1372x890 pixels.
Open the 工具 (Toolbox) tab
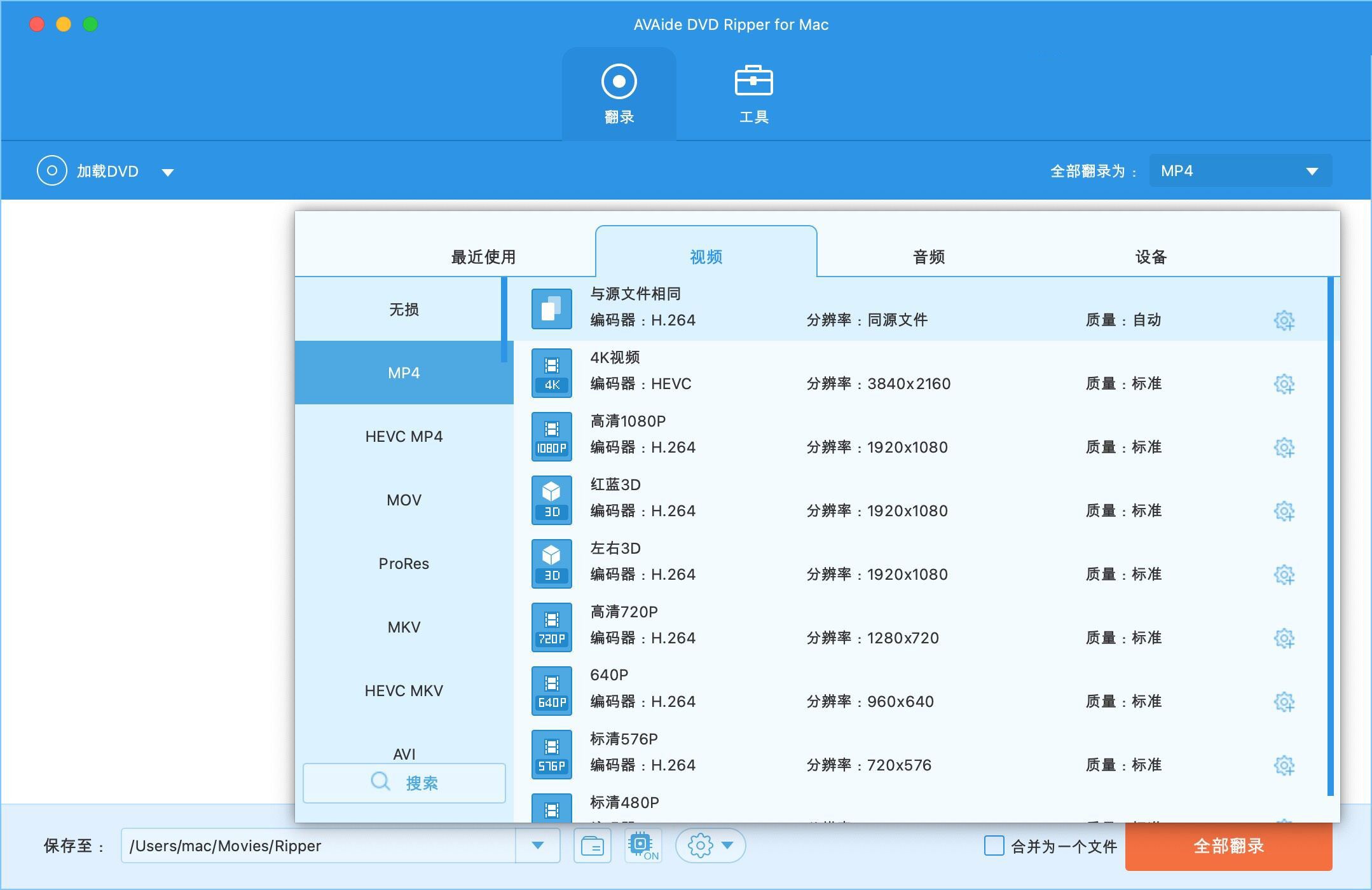(x=753, y=93)
